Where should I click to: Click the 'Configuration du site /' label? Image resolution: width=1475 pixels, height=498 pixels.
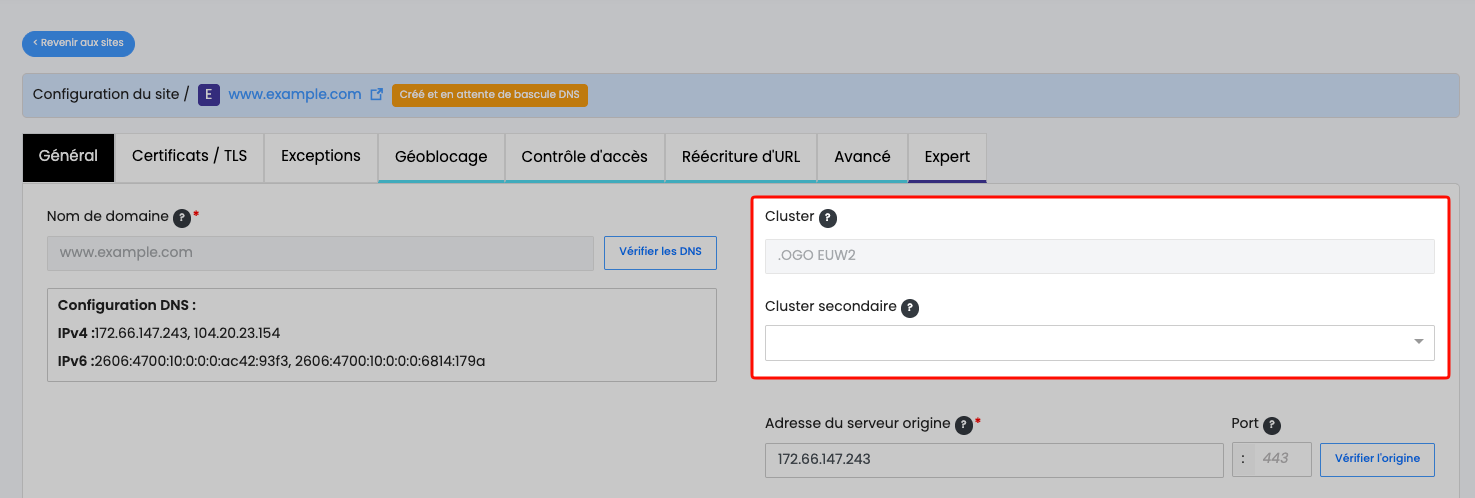click(x=111, y=94)
